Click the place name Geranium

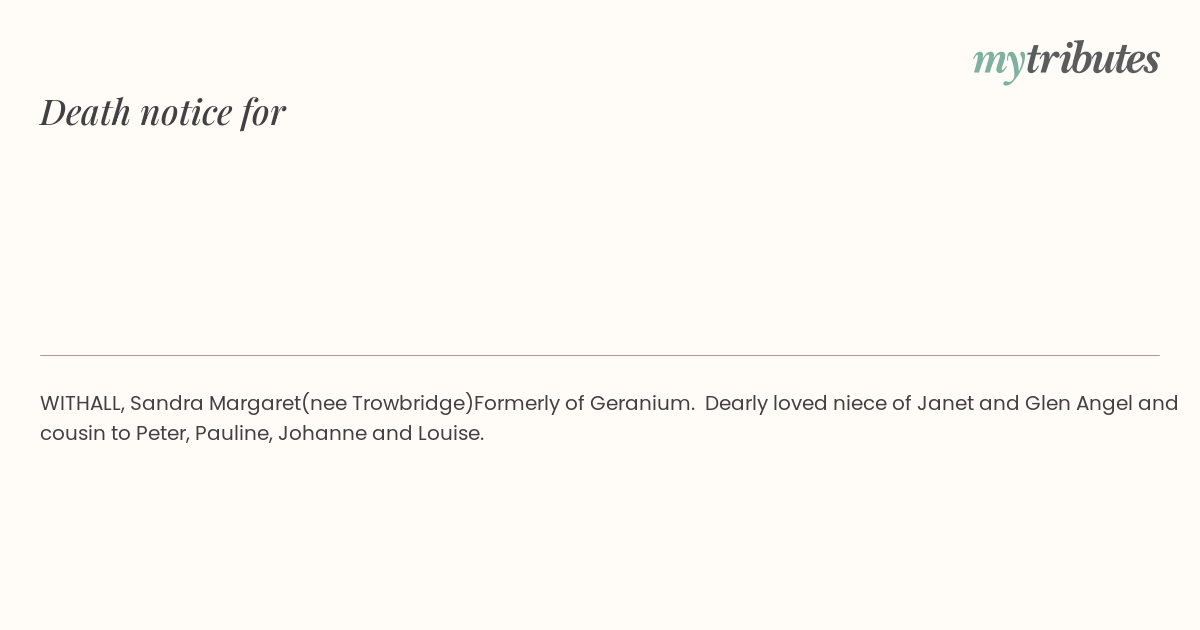642,403
